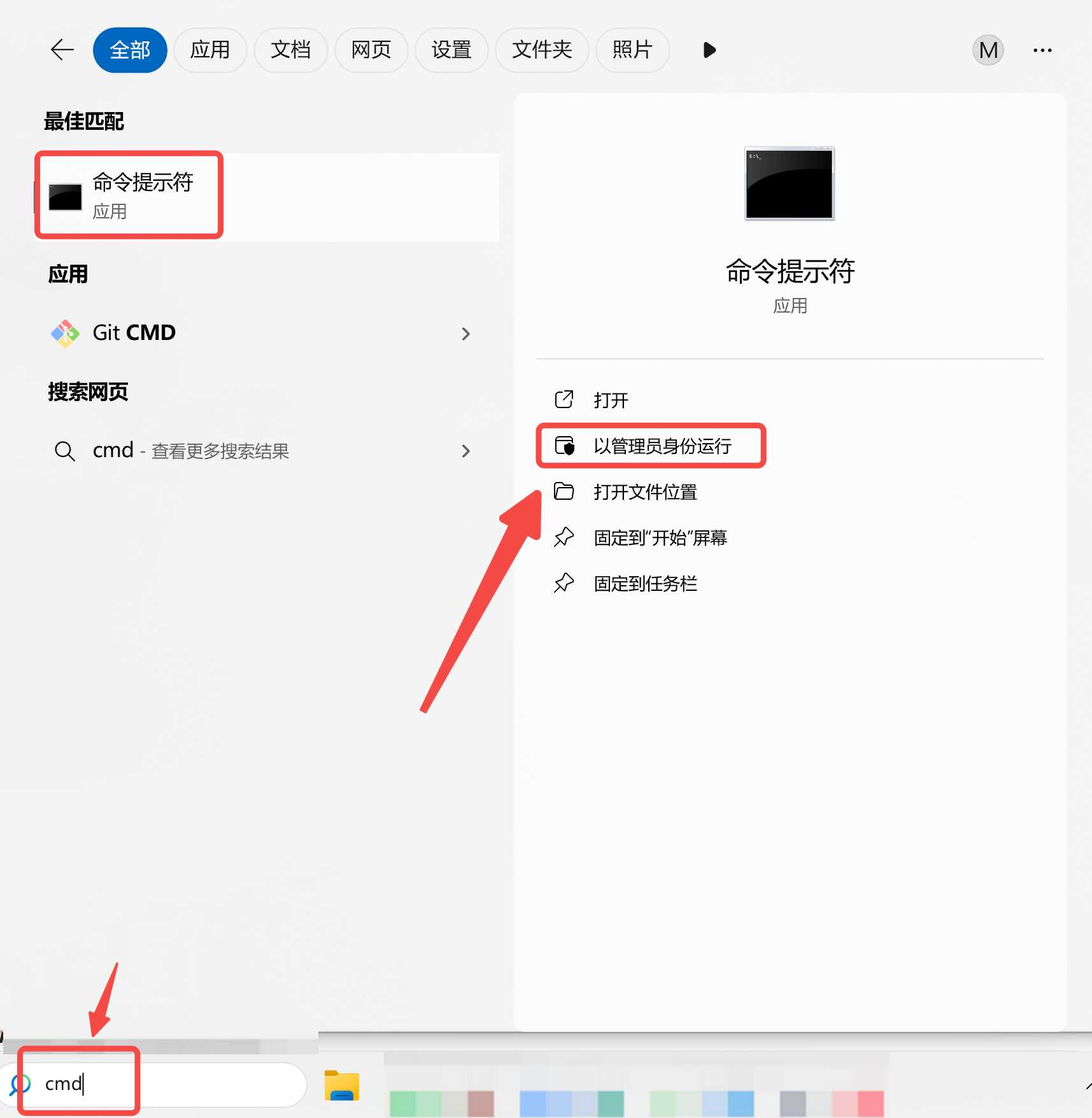1092x1118 pixels.
Task: Switch to the 照片 filter tab
Action: coord(632,50)
